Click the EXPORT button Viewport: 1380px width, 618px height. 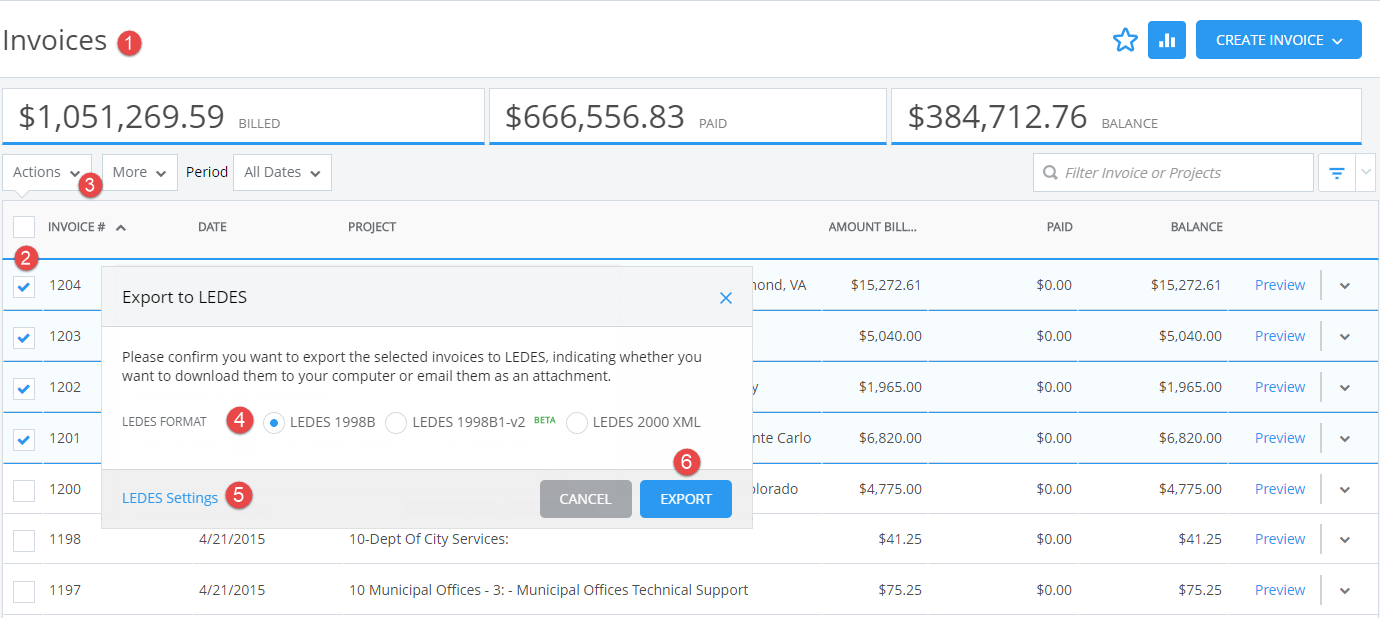(x=685, y=498)
